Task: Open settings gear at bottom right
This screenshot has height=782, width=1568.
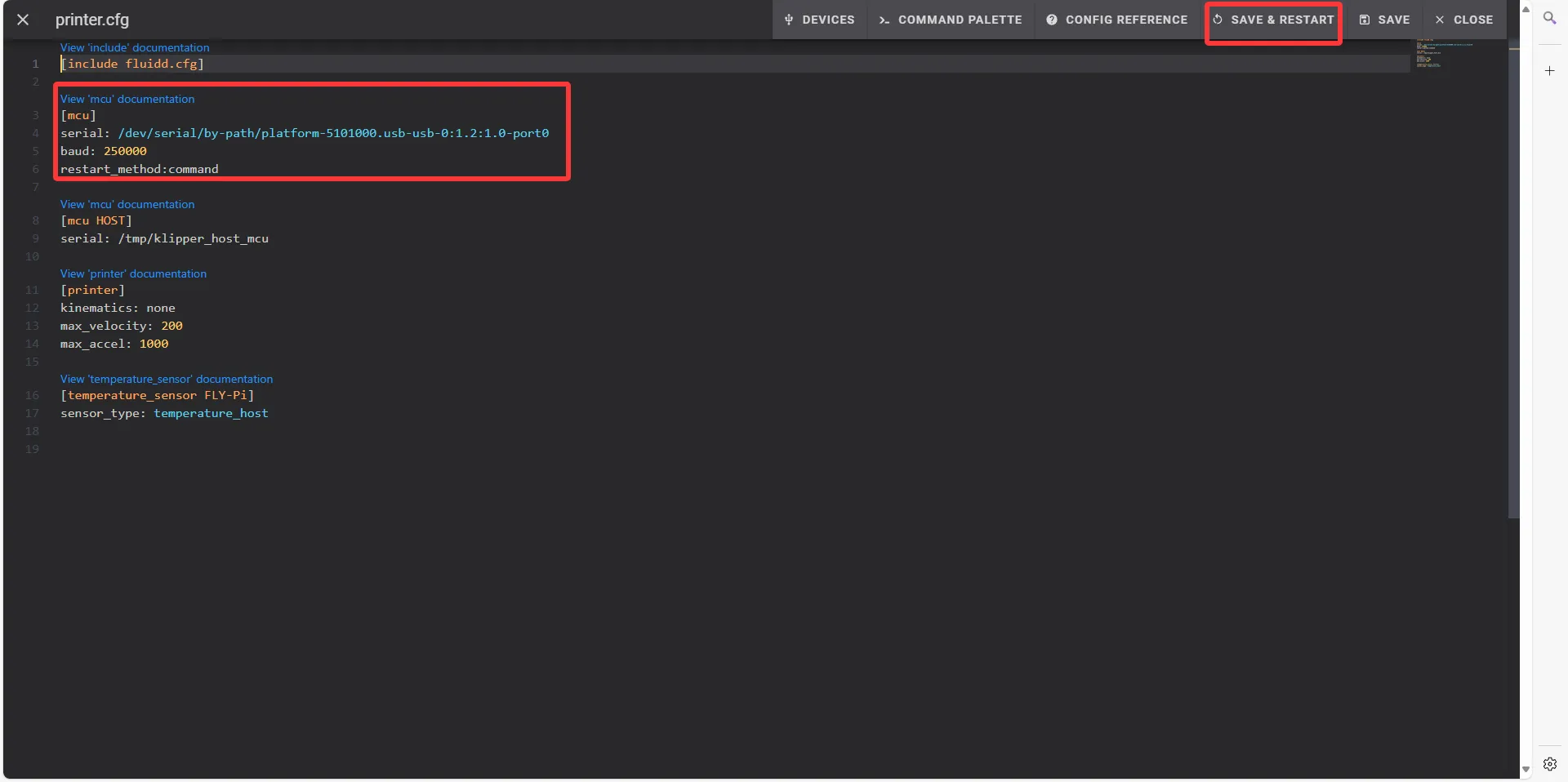Action: coord(1549,764)
